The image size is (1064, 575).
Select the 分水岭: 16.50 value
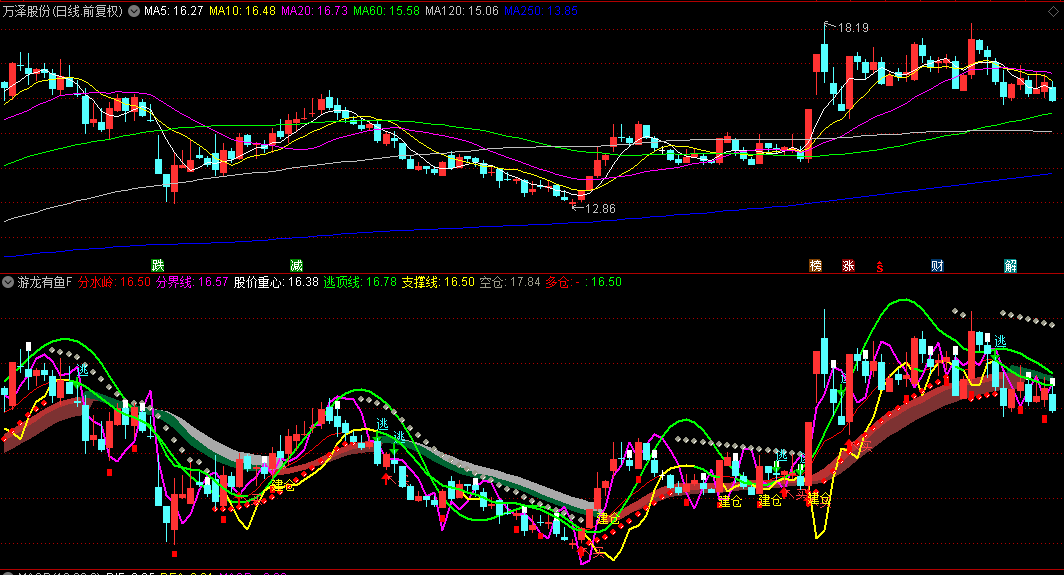point(114,282)
